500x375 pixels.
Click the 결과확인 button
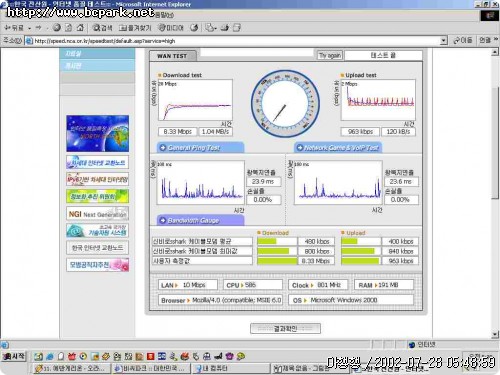tap(285, 328)
